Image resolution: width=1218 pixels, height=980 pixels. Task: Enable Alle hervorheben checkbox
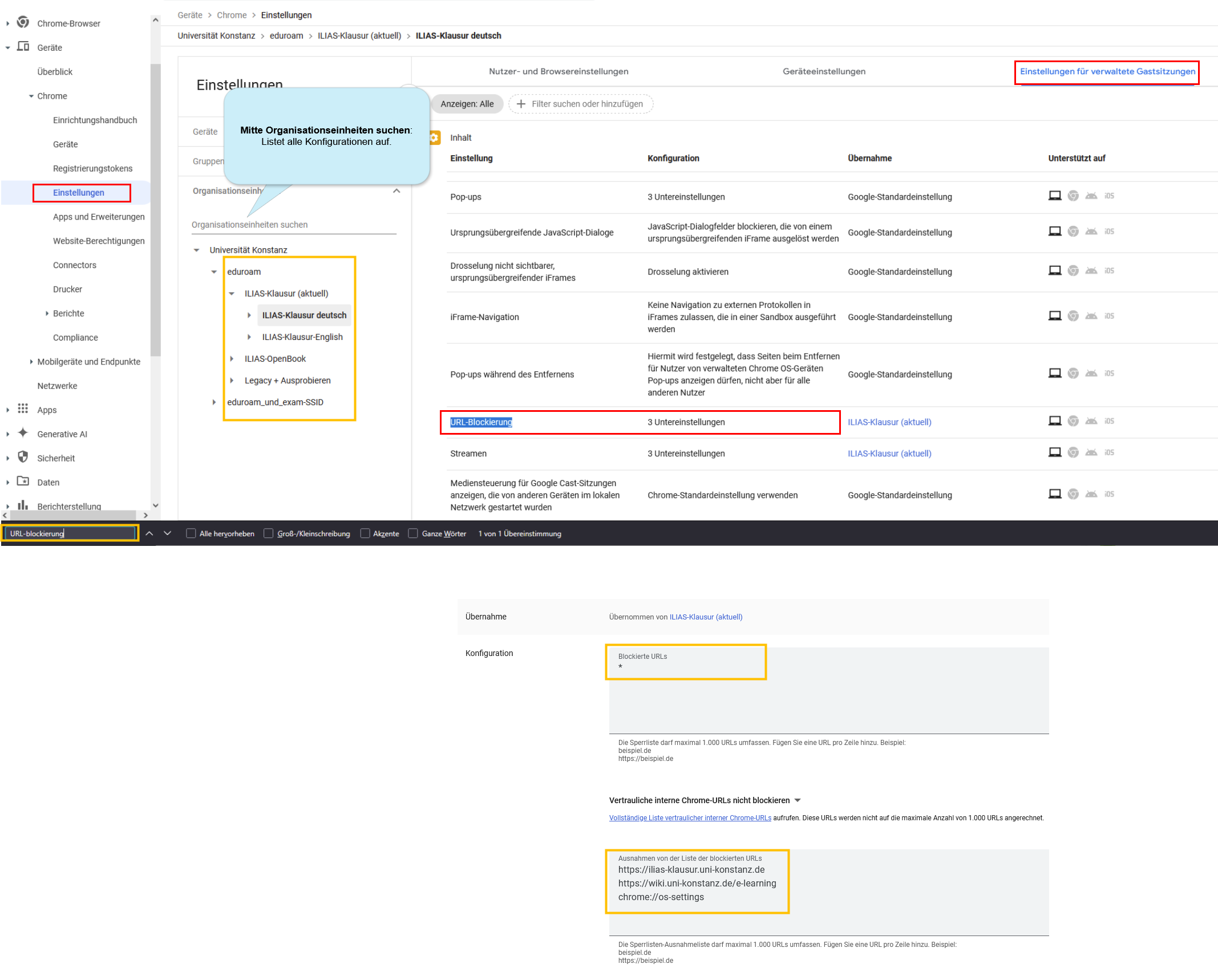191,533
